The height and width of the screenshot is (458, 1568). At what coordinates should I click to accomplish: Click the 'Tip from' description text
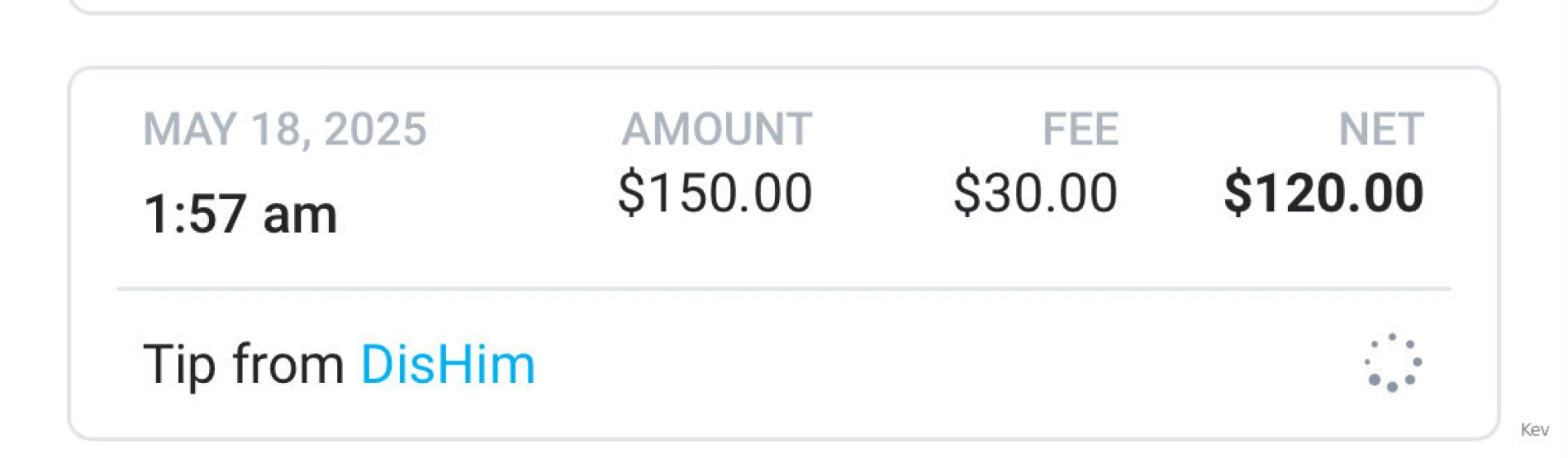click(x=243, y=364)
